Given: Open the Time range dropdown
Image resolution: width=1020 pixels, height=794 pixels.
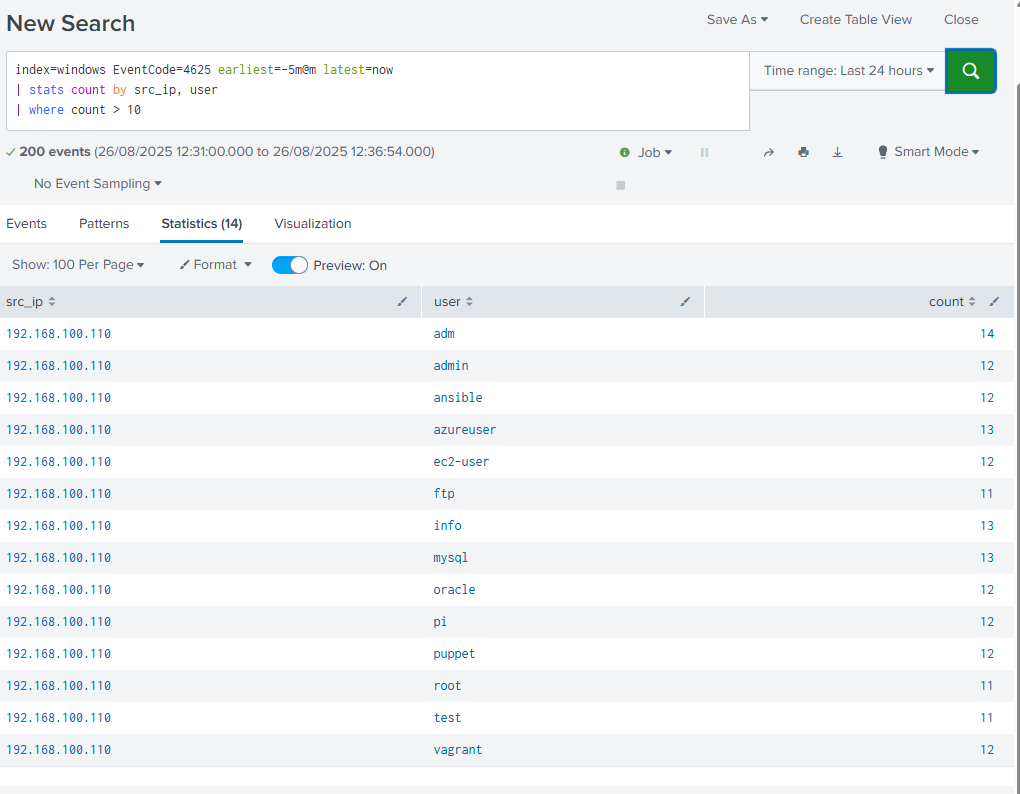Looking at the screenshot, I should click(x=848, y=71).
